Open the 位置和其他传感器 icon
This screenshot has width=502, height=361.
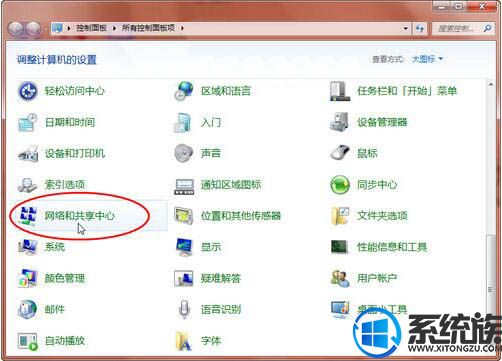pyautogui.click(x=184, y=216)
